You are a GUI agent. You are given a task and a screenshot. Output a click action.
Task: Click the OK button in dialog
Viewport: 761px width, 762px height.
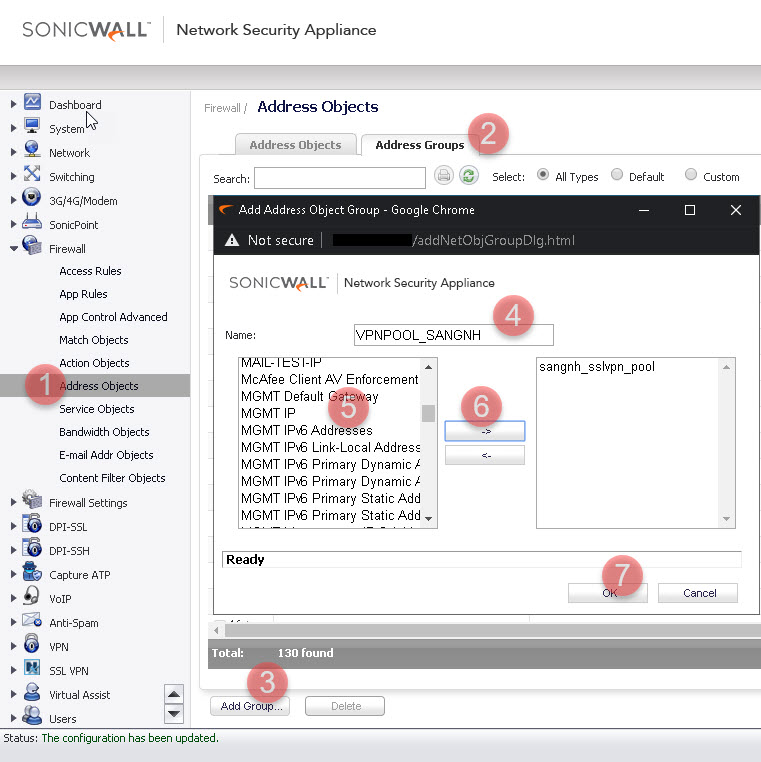[x=607, y=593]
